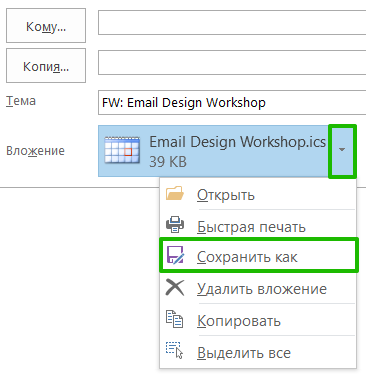
Task: Click the copy documents icon
Action: 175,319
